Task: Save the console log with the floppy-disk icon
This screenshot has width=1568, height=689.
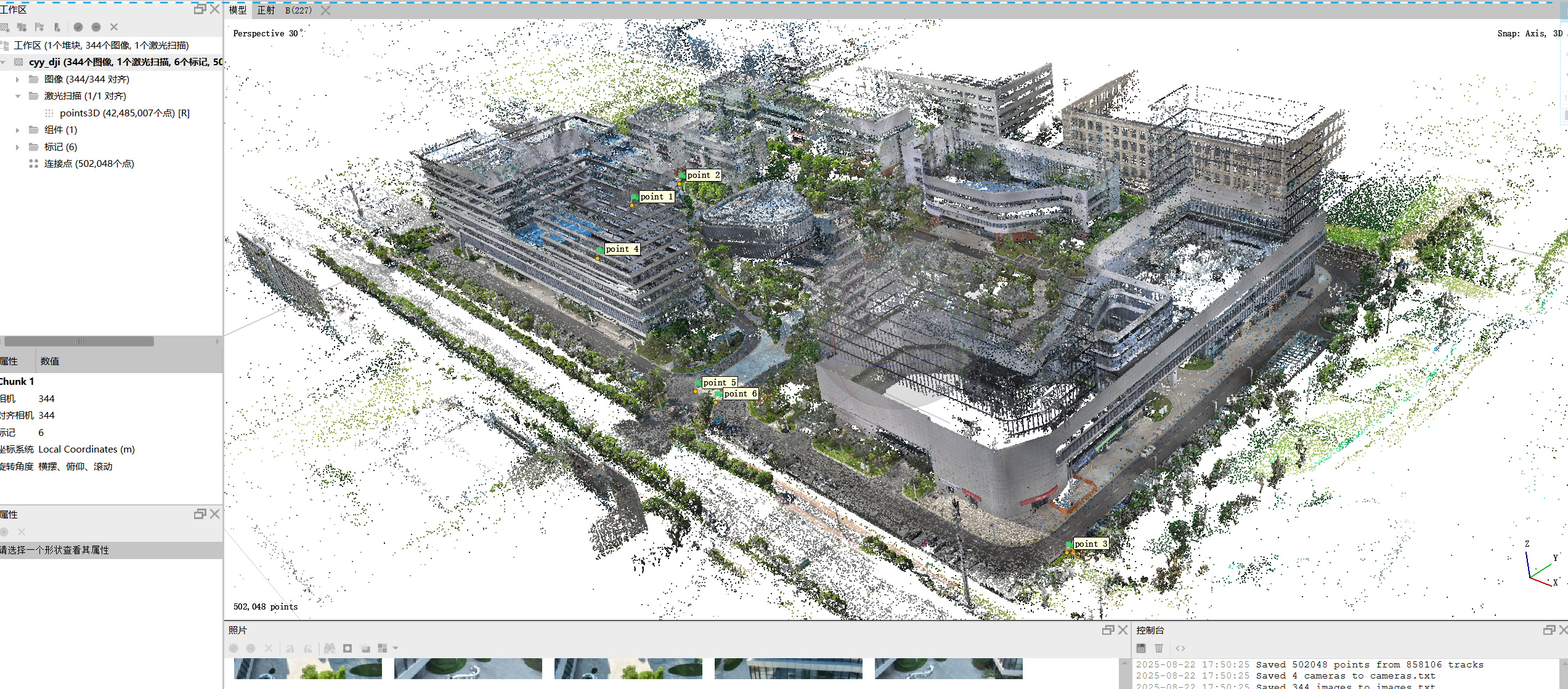Action: pos(1141,648)
